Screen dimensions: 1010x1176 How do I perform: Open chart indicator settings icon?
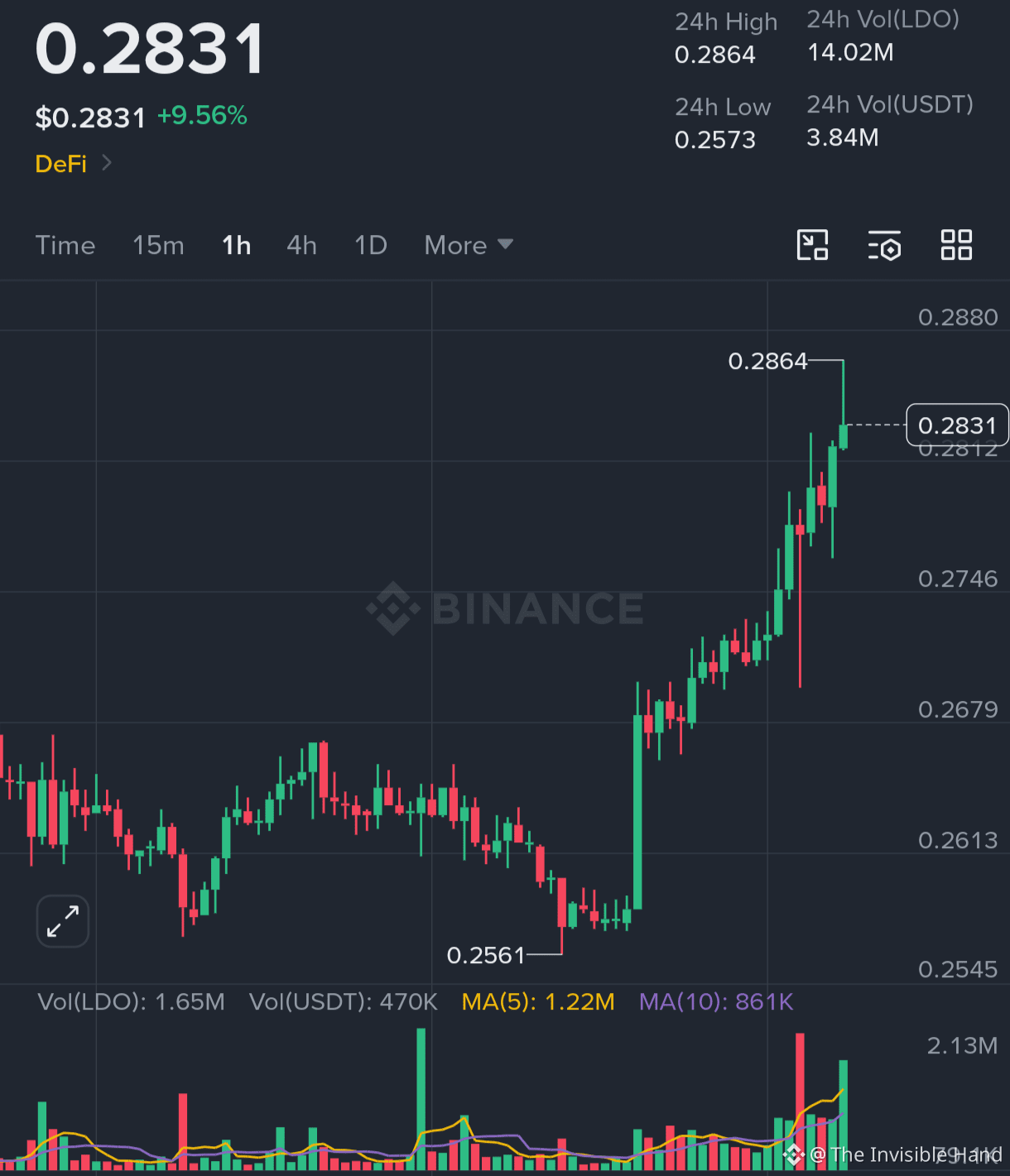[x=884, y=246]
